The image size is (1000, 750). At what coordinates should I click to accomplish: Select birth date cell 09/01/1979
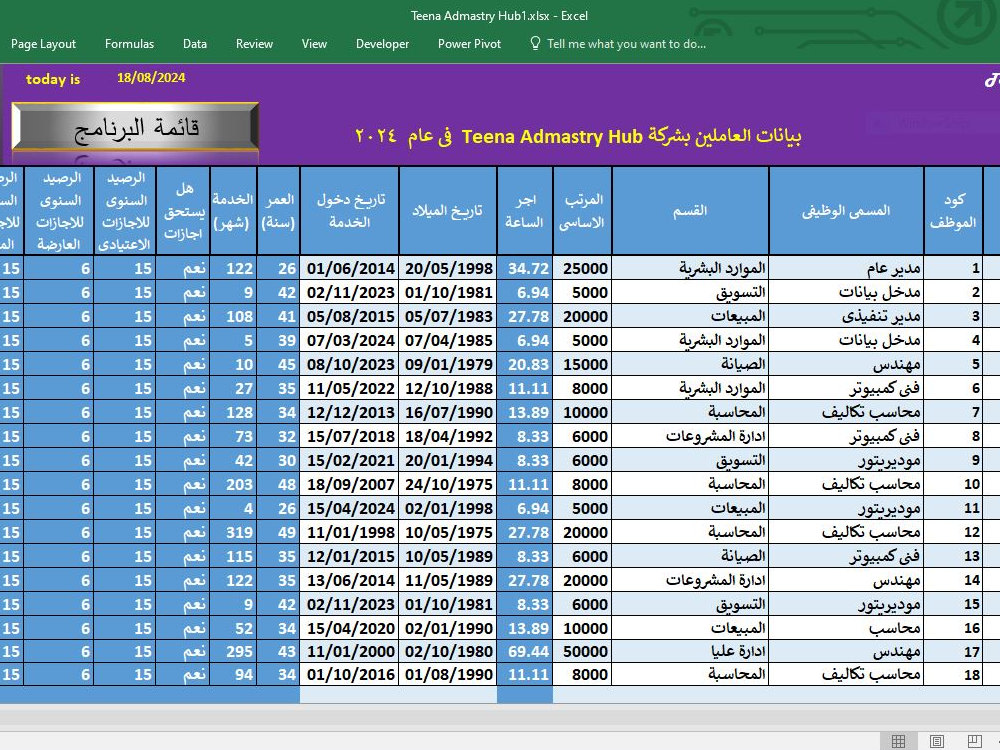[x=447, y=364]
